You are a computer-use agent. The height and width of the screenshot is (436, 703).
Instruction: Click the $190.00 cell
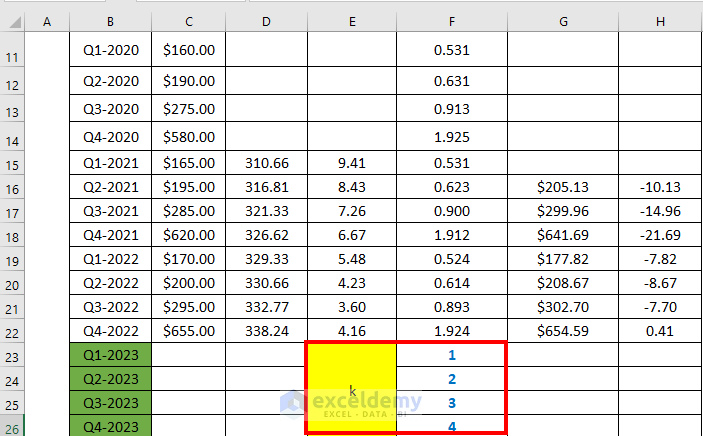coord(189,81)
